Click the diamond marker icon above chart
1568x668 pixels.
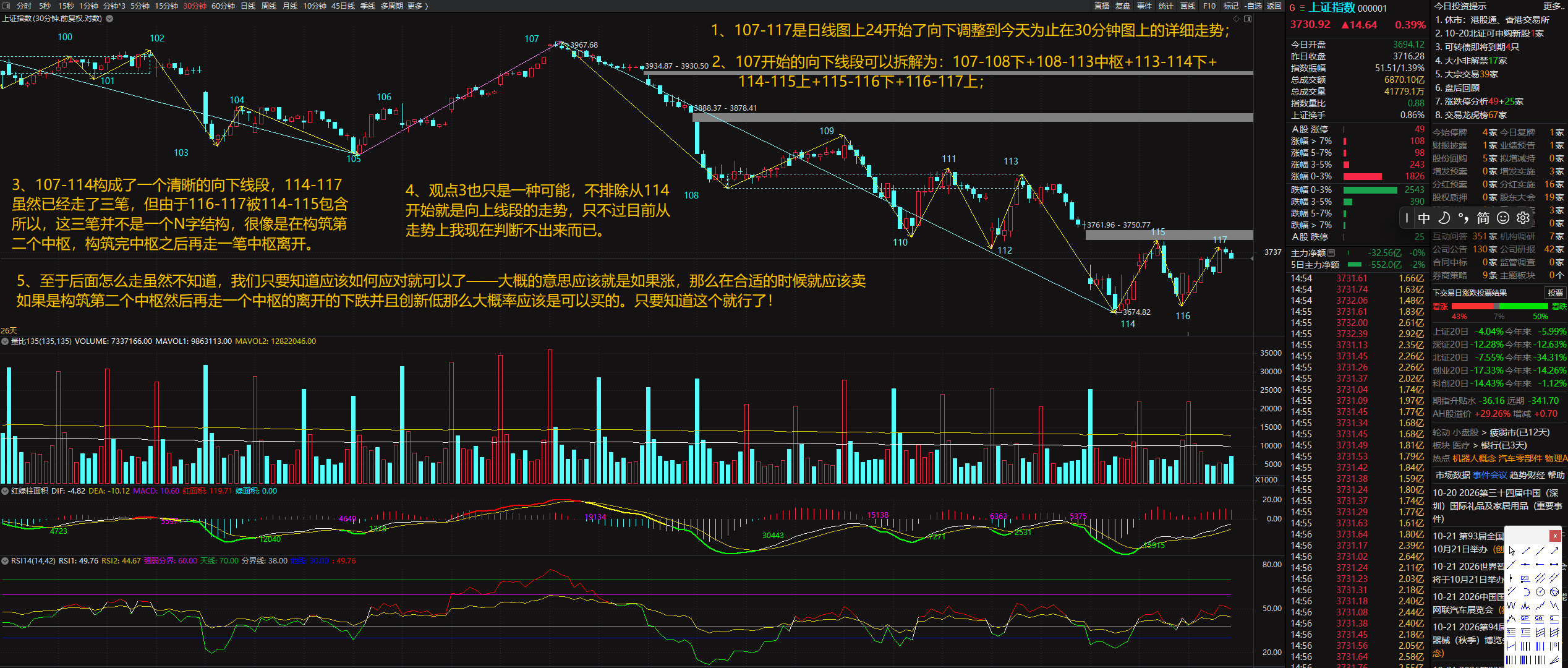pos(1237,19)
